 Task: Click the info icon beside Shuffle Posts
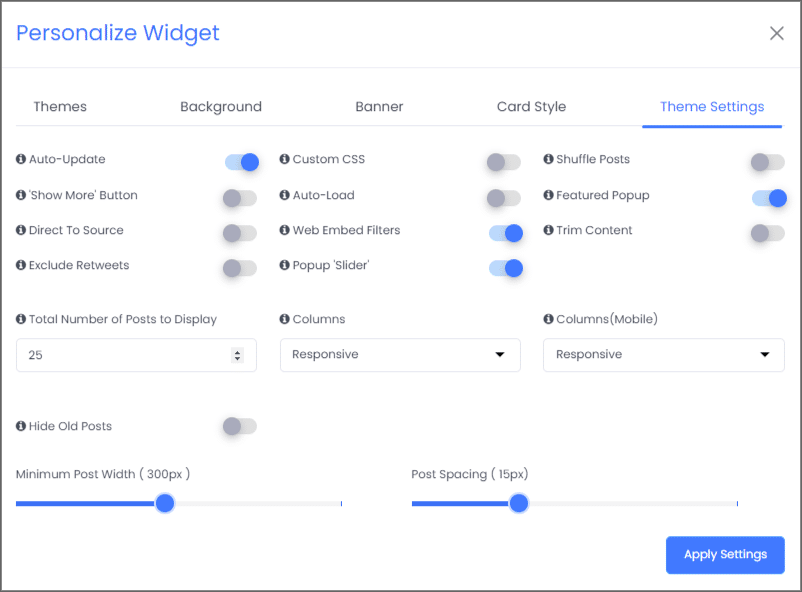(x=548, y=159)
